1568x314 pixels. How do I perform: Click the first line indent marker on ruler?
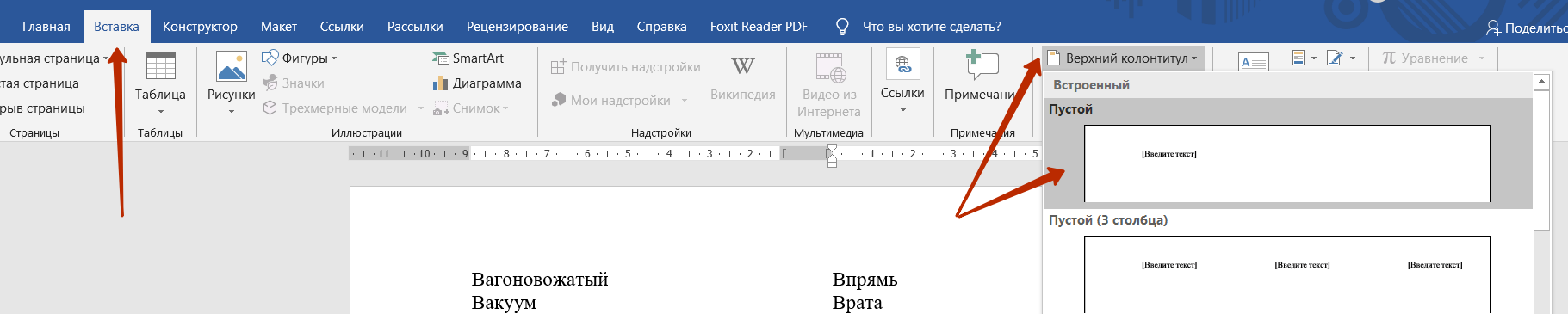832,148
